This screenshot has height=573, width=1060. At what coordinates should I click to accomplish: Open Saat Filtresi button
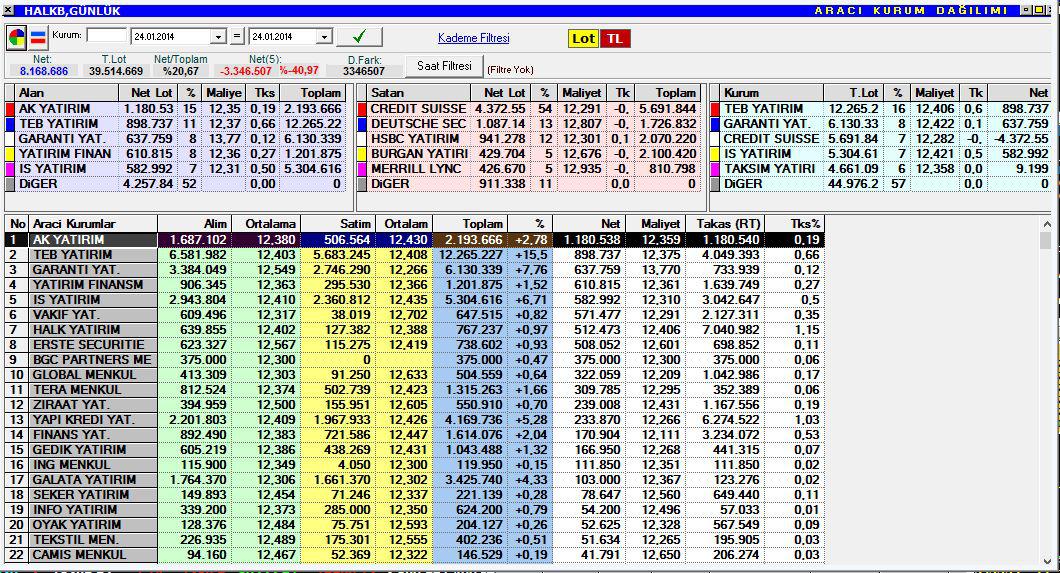[444, 66]
